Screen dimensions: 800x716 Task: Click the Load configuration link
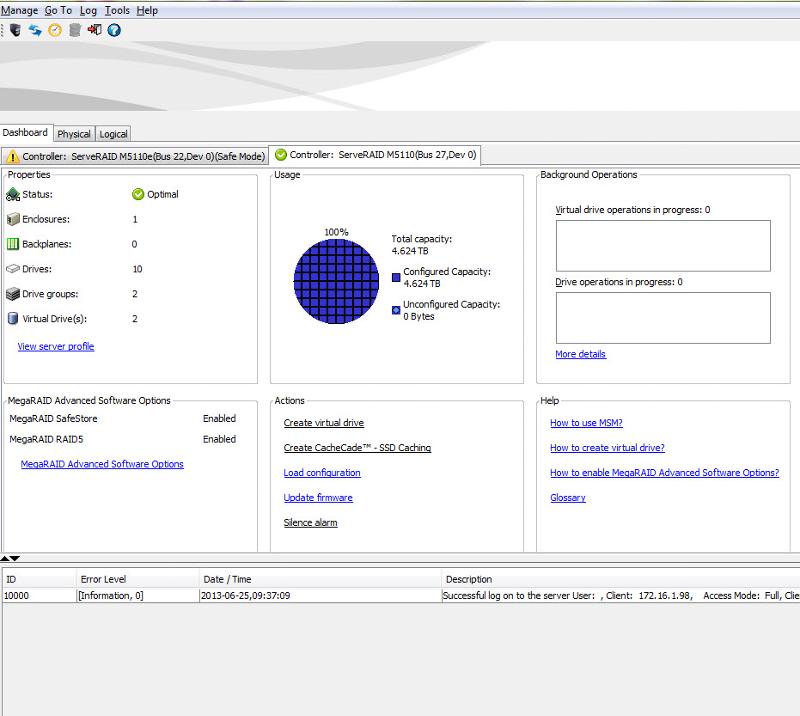322,473
